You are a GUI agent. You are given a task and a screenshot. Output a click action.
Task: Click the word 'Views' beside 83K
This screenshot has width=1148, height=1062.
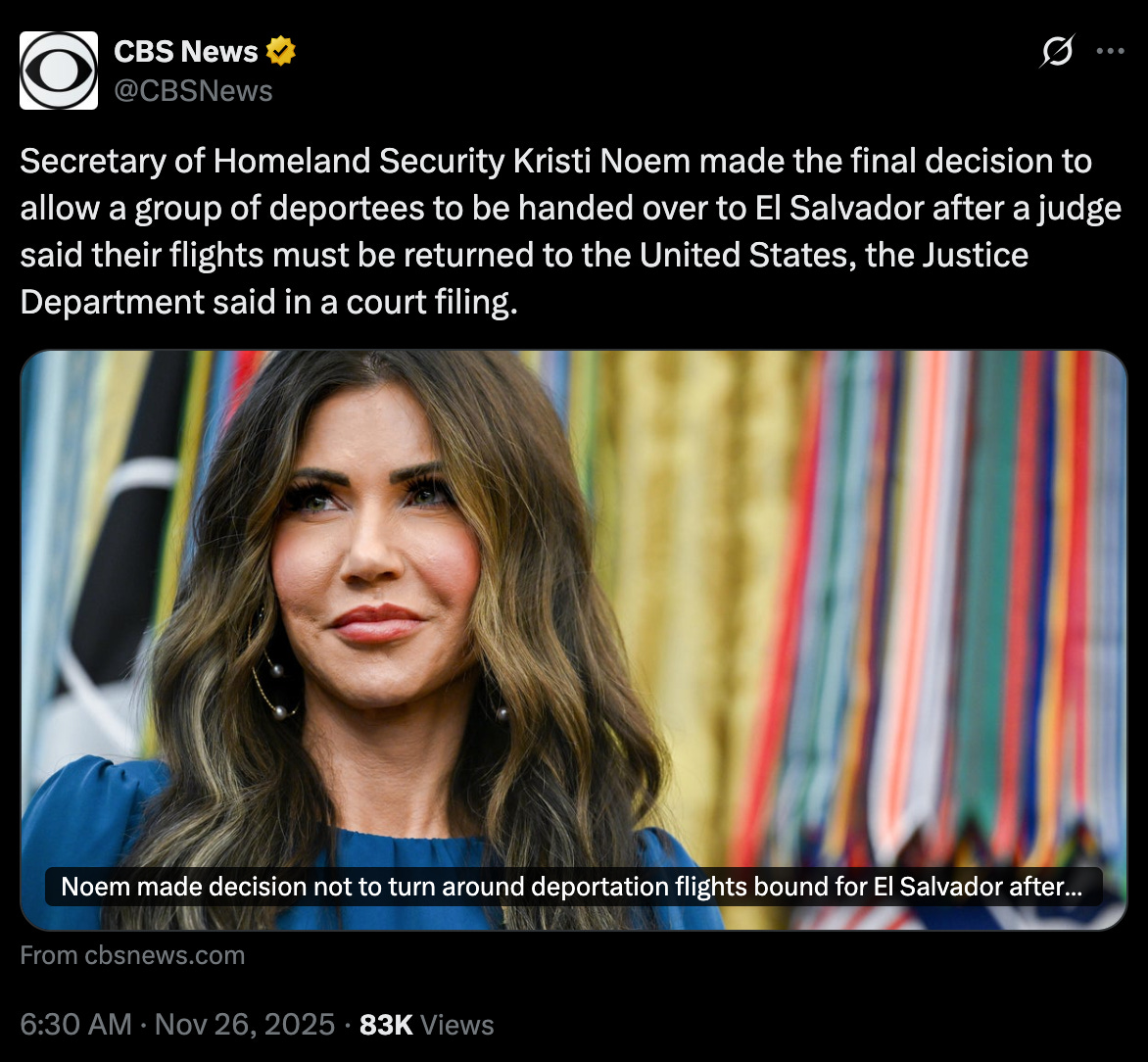(x=456, y=1025)
